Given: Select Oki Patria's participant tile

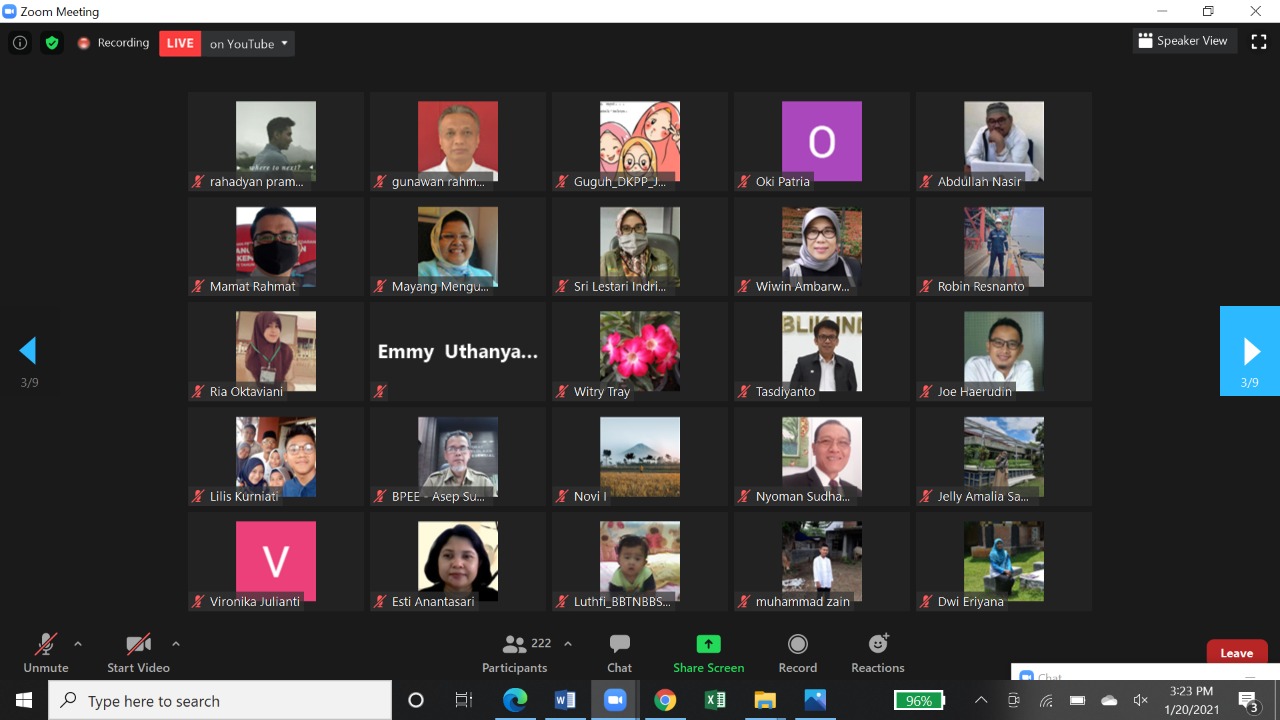Looking at the screenshot, I should pos(821,141).
